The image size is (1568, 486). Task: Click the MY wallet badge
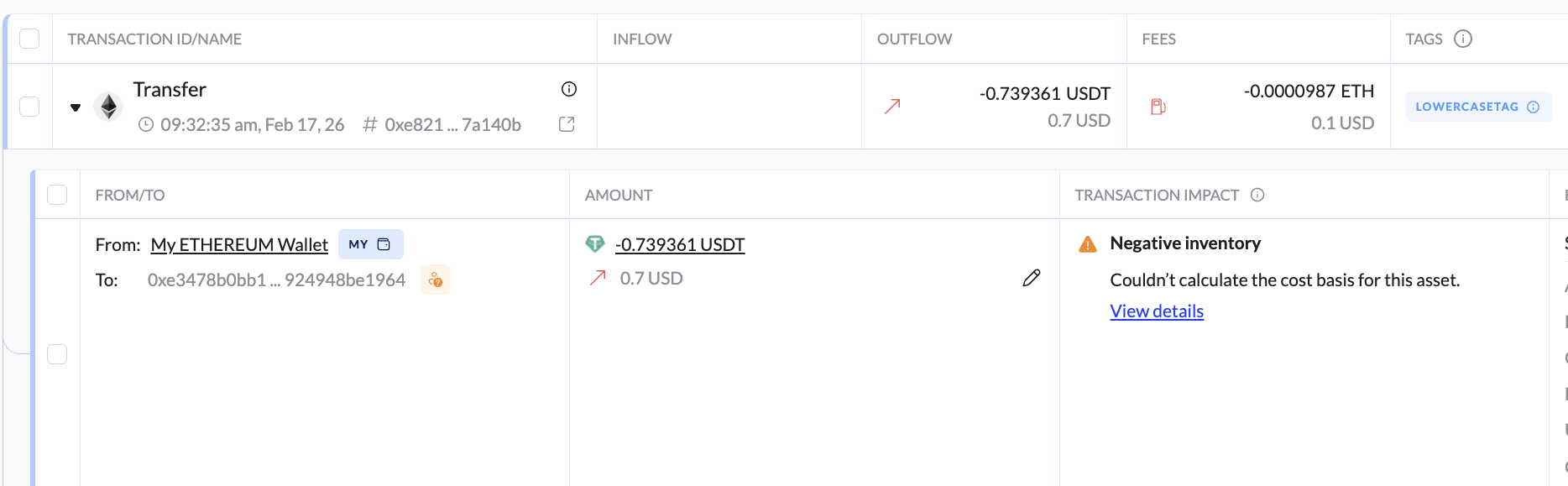click(x=370, y=244)
